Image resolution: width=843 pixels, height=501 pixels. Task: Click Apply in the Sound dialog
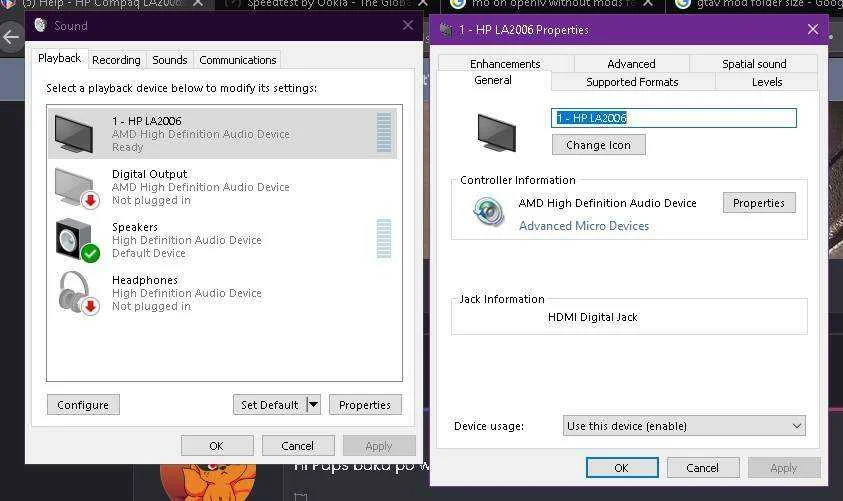tap(379, 446)
